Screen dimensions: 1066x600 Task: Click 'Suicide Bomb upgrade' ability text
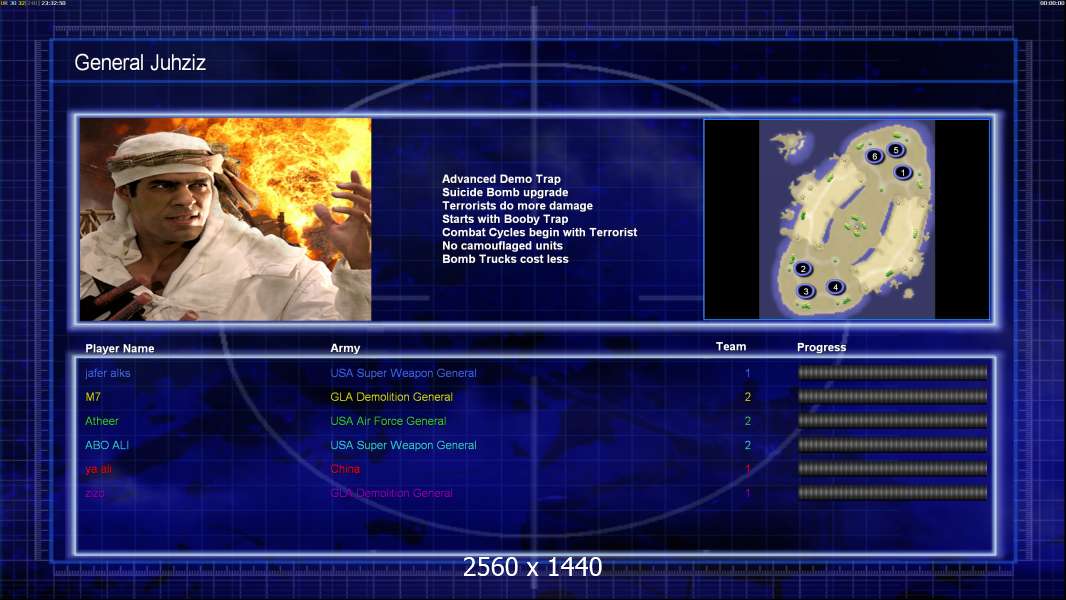click(x=505, y=192)
